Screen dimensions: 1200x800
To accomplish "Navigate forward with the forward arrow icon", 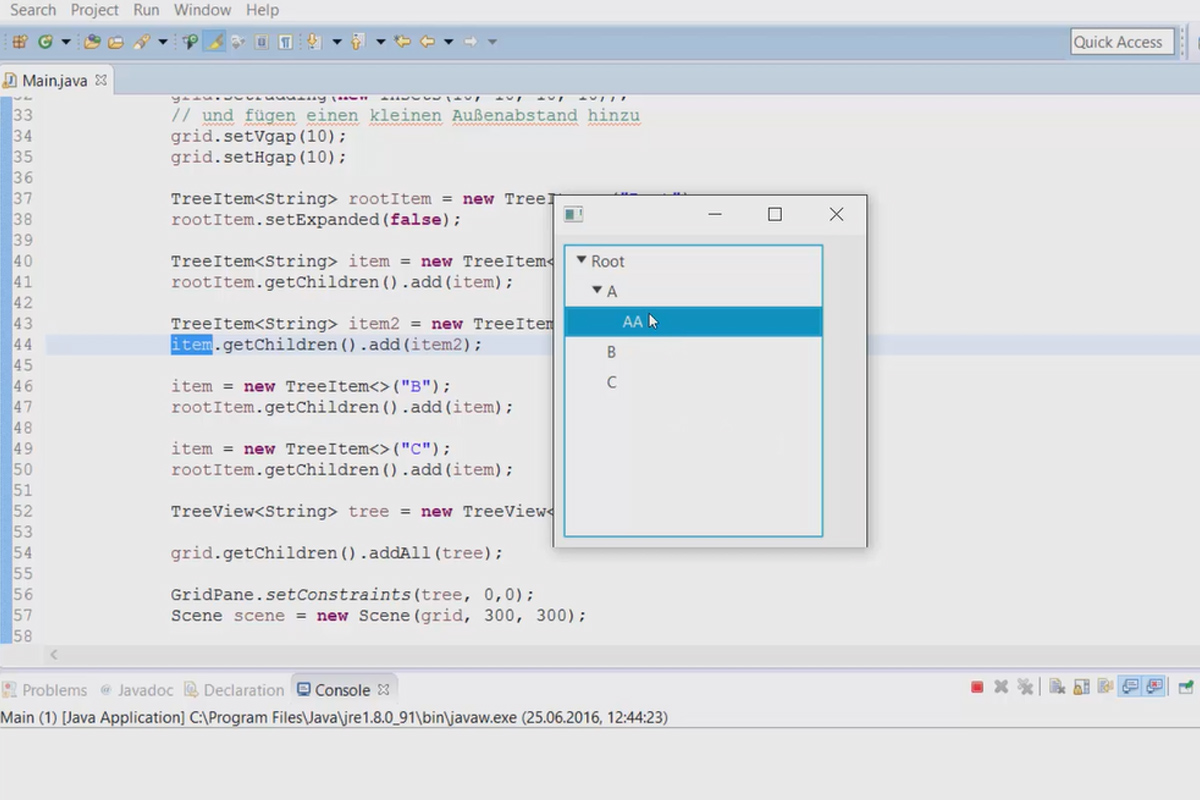I will 472,41.
